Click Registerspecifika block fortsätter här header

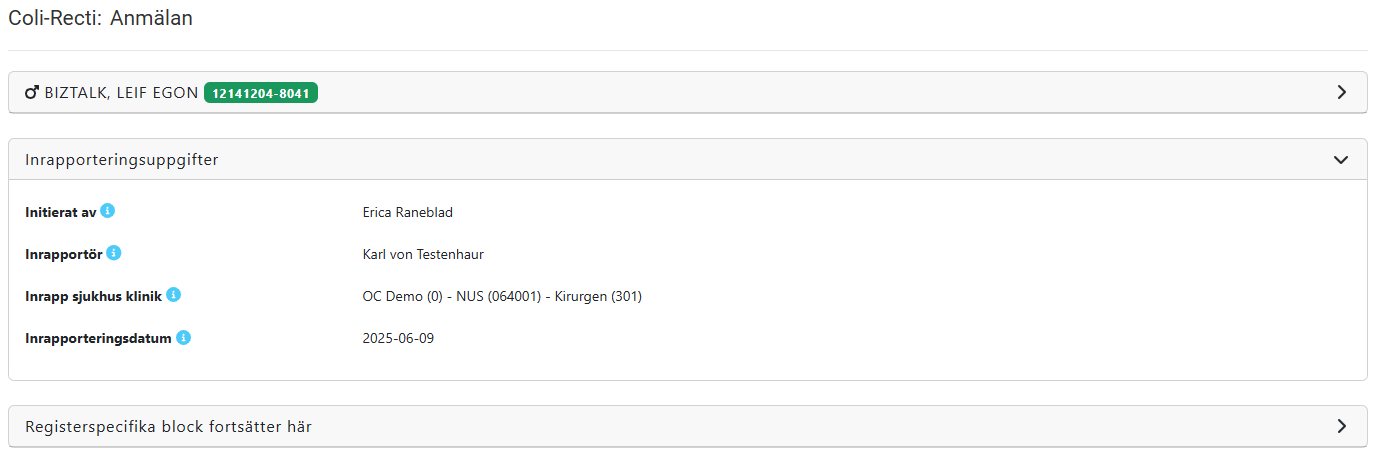pos(168,427)
